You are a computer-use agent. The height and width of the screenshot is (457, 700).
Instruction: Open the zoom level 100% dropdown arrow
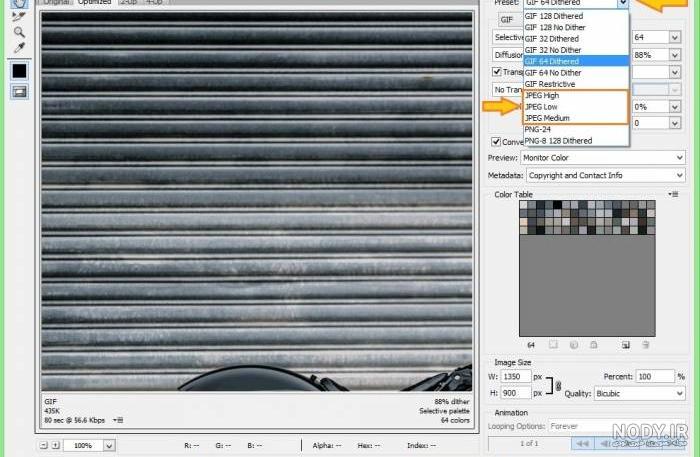(x=109, y=445)
